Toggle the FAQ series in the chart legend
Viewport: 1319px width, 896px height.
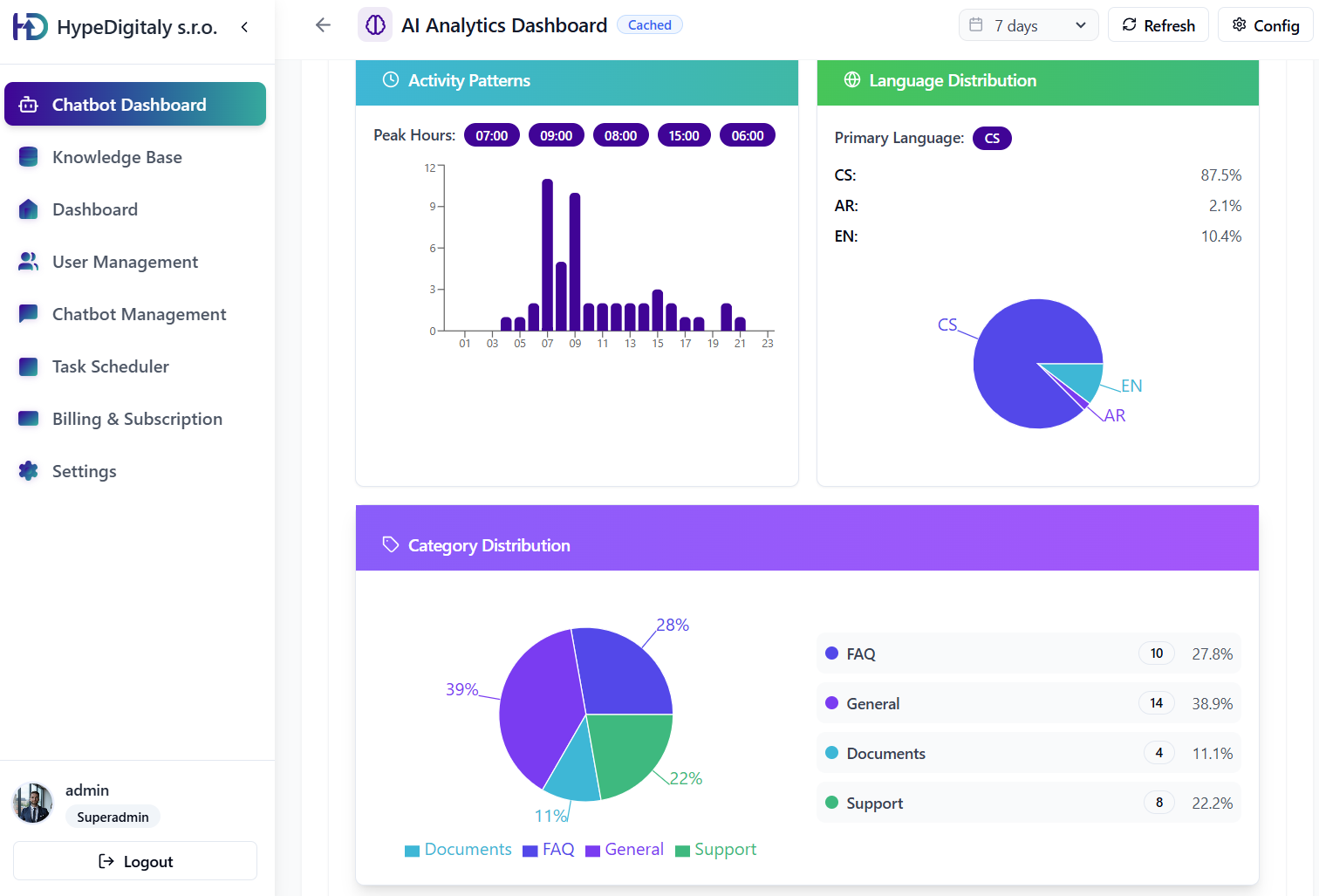tap(548, 849)
